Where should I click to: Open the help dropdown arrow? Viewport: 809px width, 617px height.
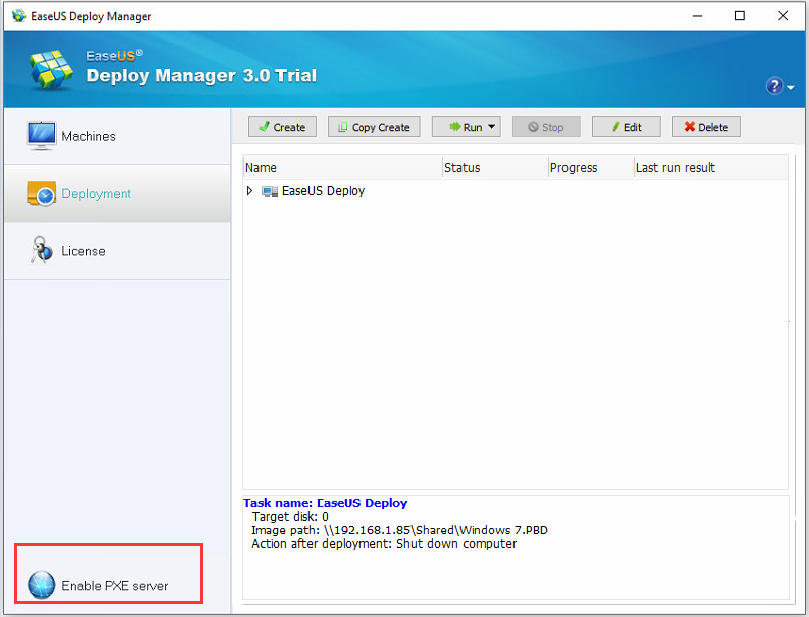point(791,88)
